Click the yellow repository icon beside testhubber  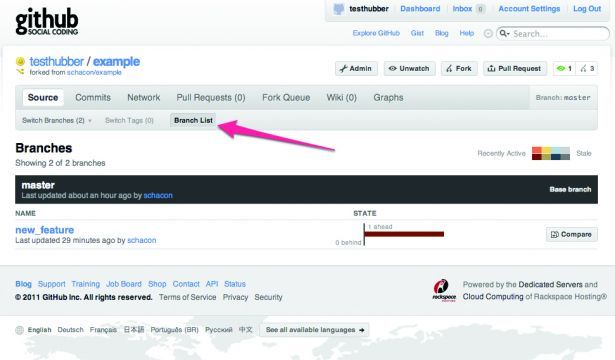point(20,62)
